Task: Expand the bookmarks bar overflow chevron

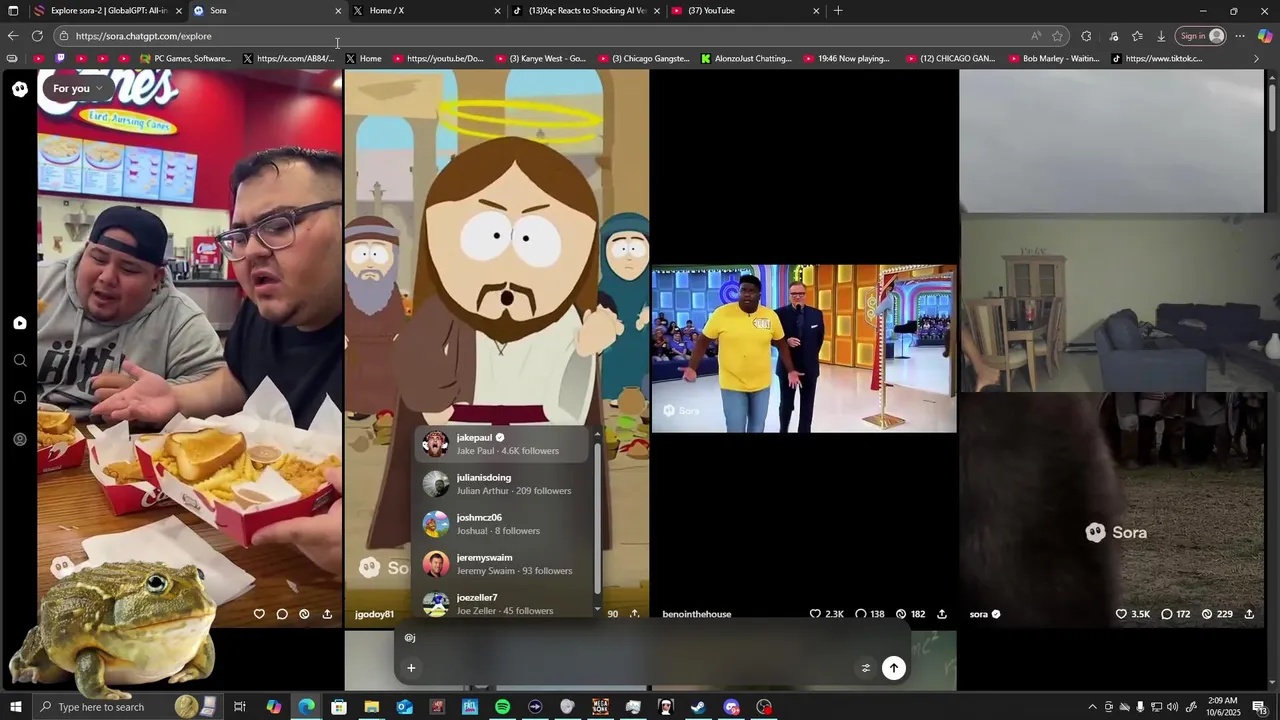Action: point(1256,58)
